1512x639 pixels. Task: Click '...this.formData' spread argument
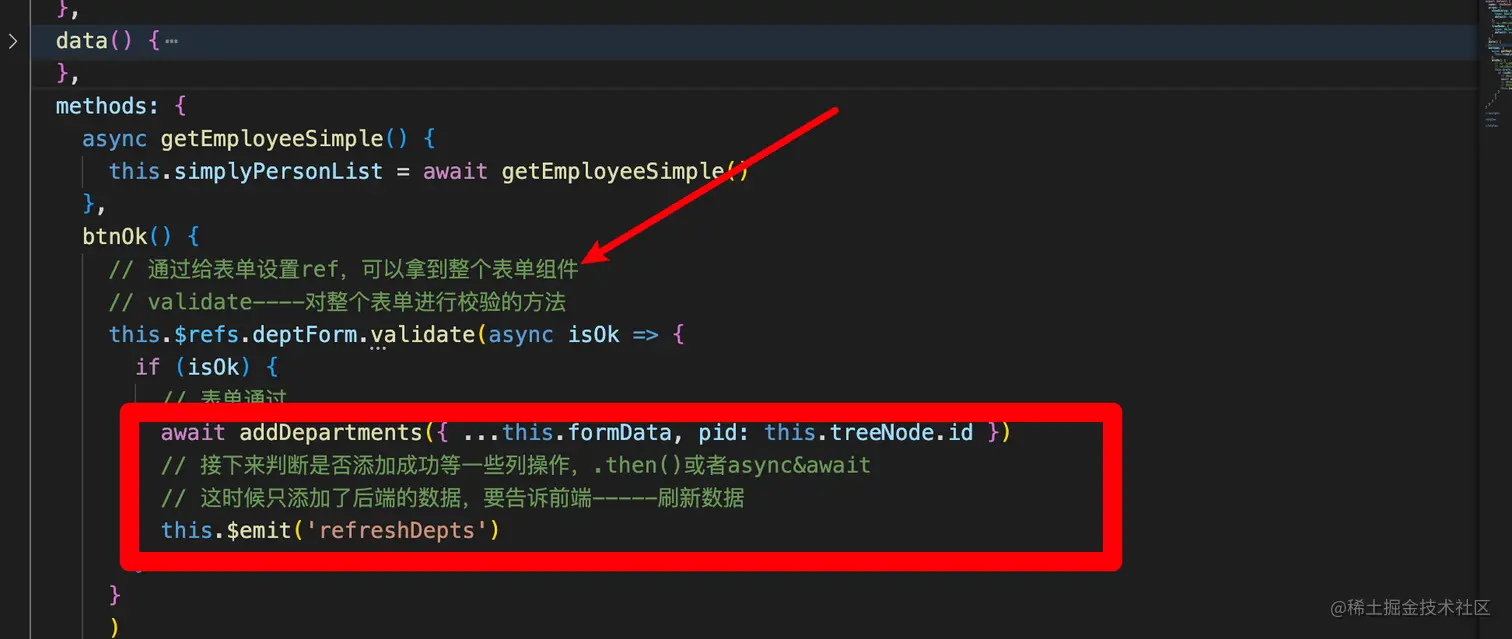[568, 432]
